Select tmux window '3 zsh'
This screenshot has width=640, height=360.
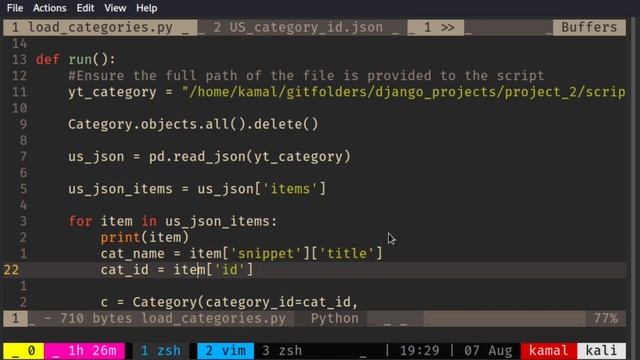tap(282, 351)
